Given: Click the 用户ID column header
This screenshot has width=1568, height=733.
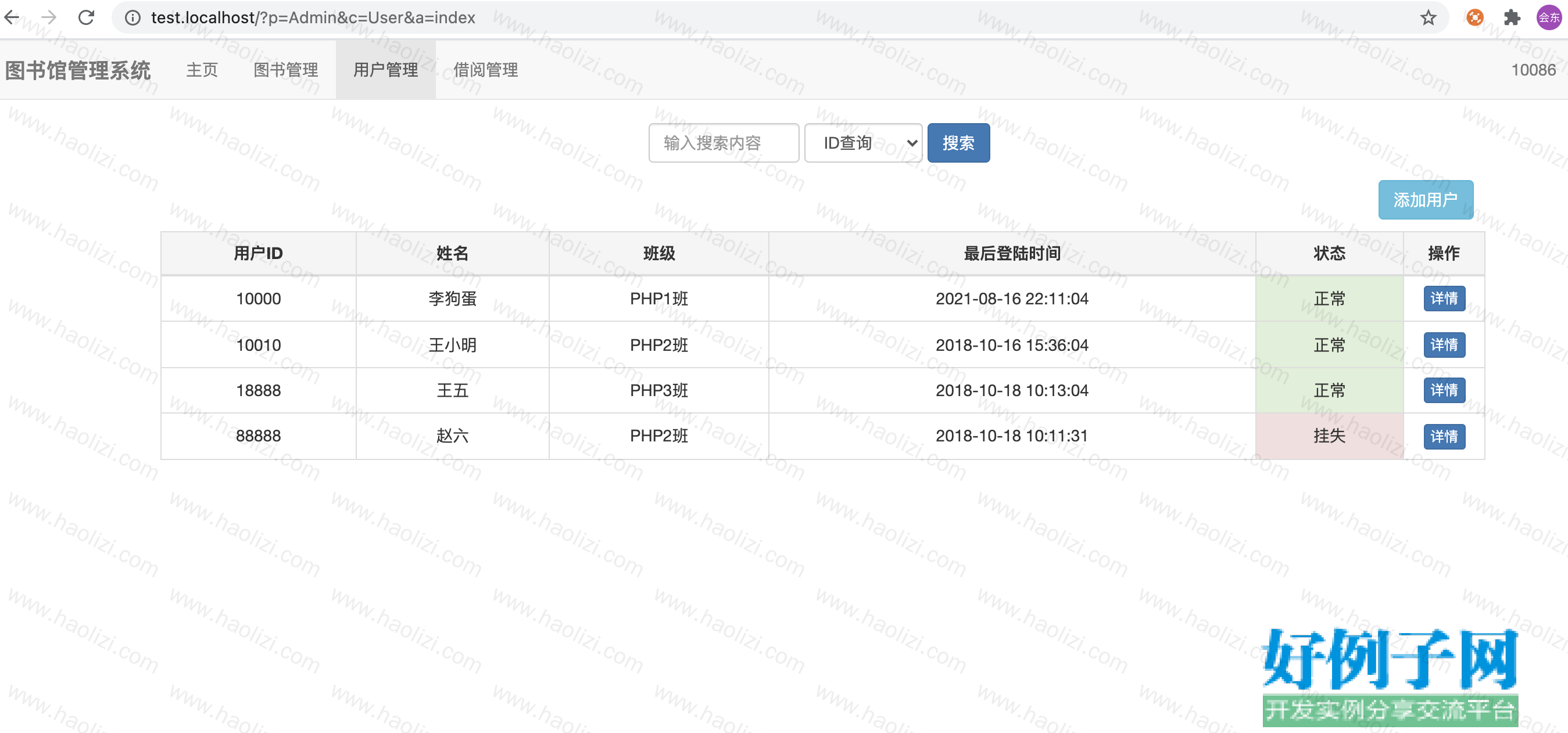Looking at the screenshot, I should click(x=259, y=253).
